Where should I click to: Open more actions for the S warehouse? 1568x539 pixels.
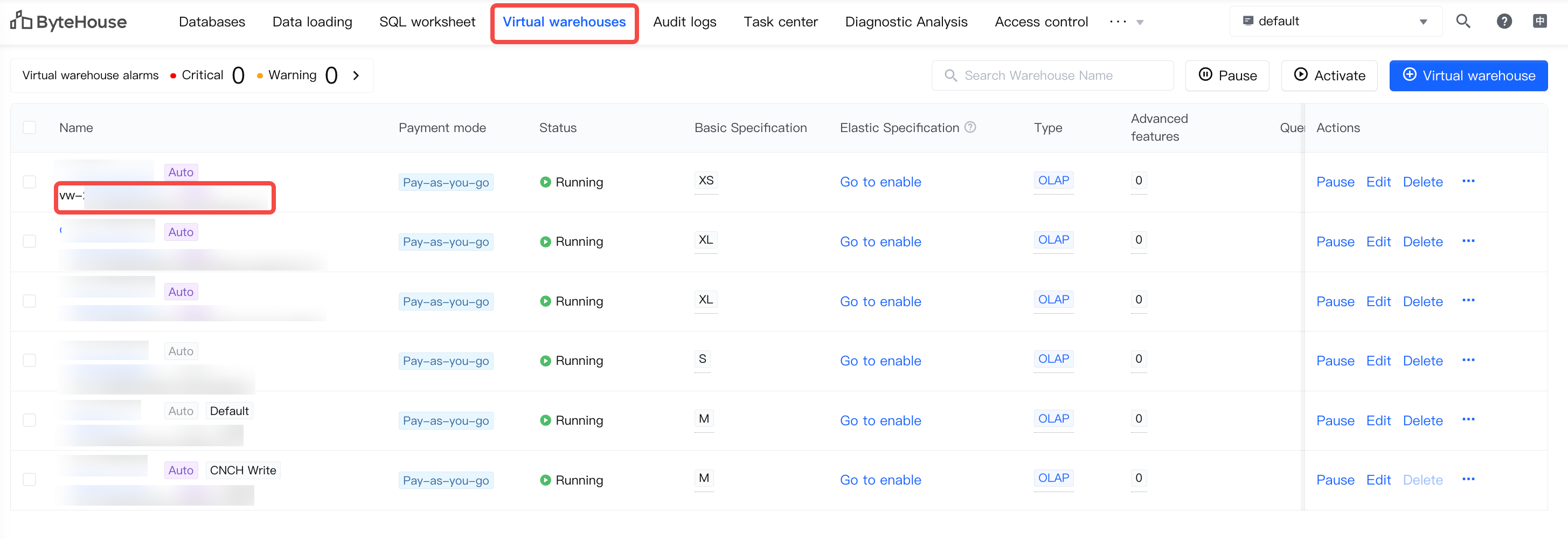tap(1468, 361)
